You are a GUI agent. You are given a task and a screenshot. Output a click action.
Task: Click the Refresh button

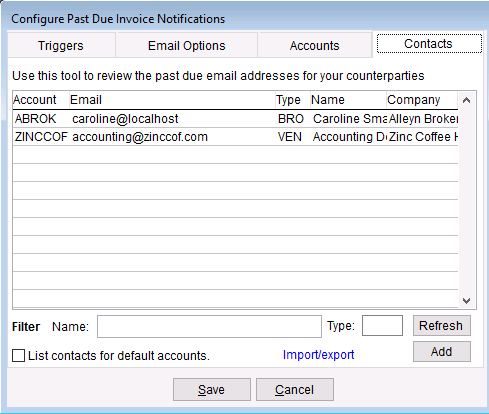[x=442, y=325]
